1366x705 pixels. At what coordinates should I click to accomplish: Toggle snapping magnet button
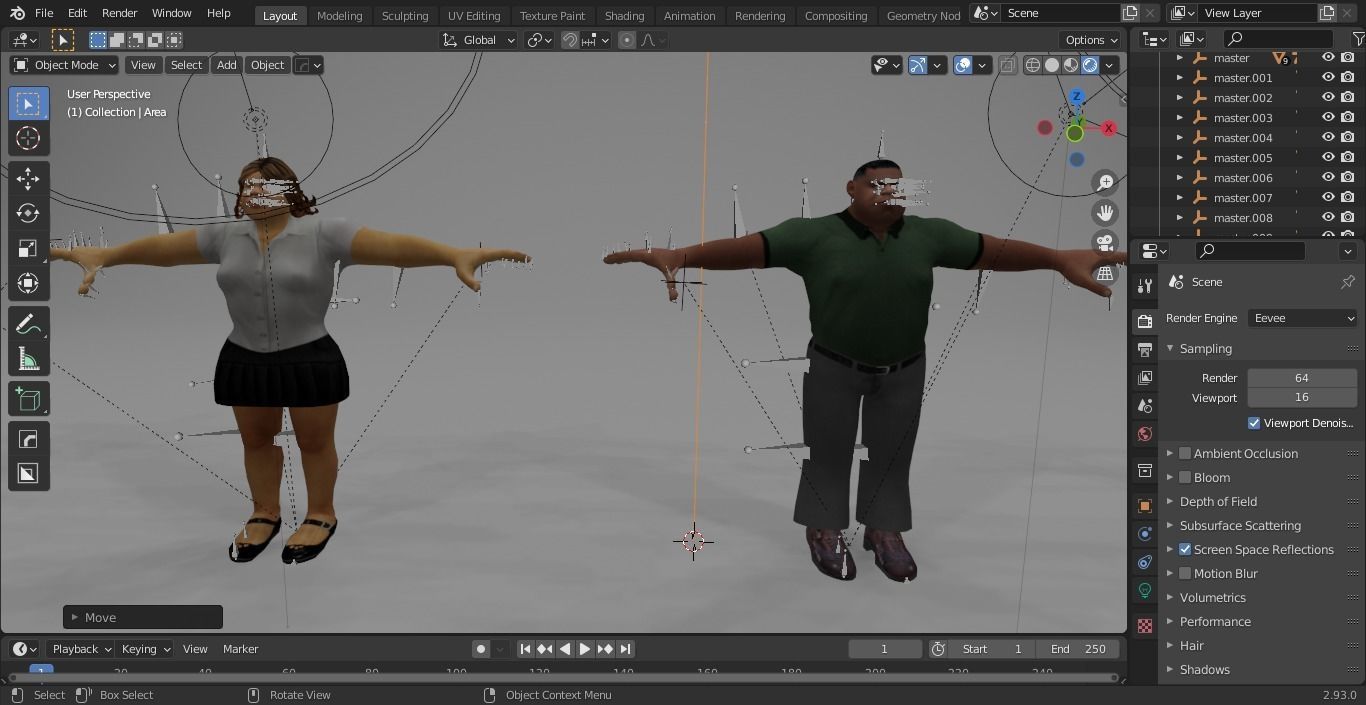570,40
